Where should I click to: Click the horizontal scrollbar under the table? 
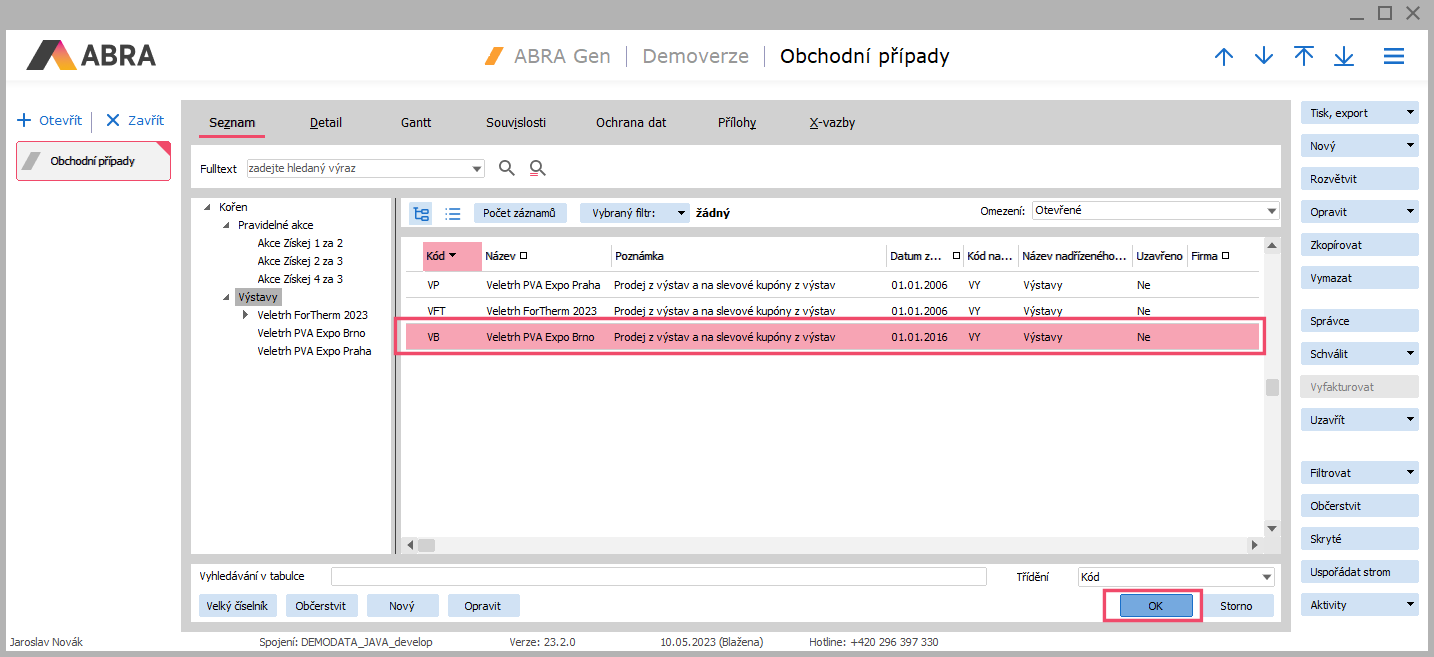pos(830,545)
